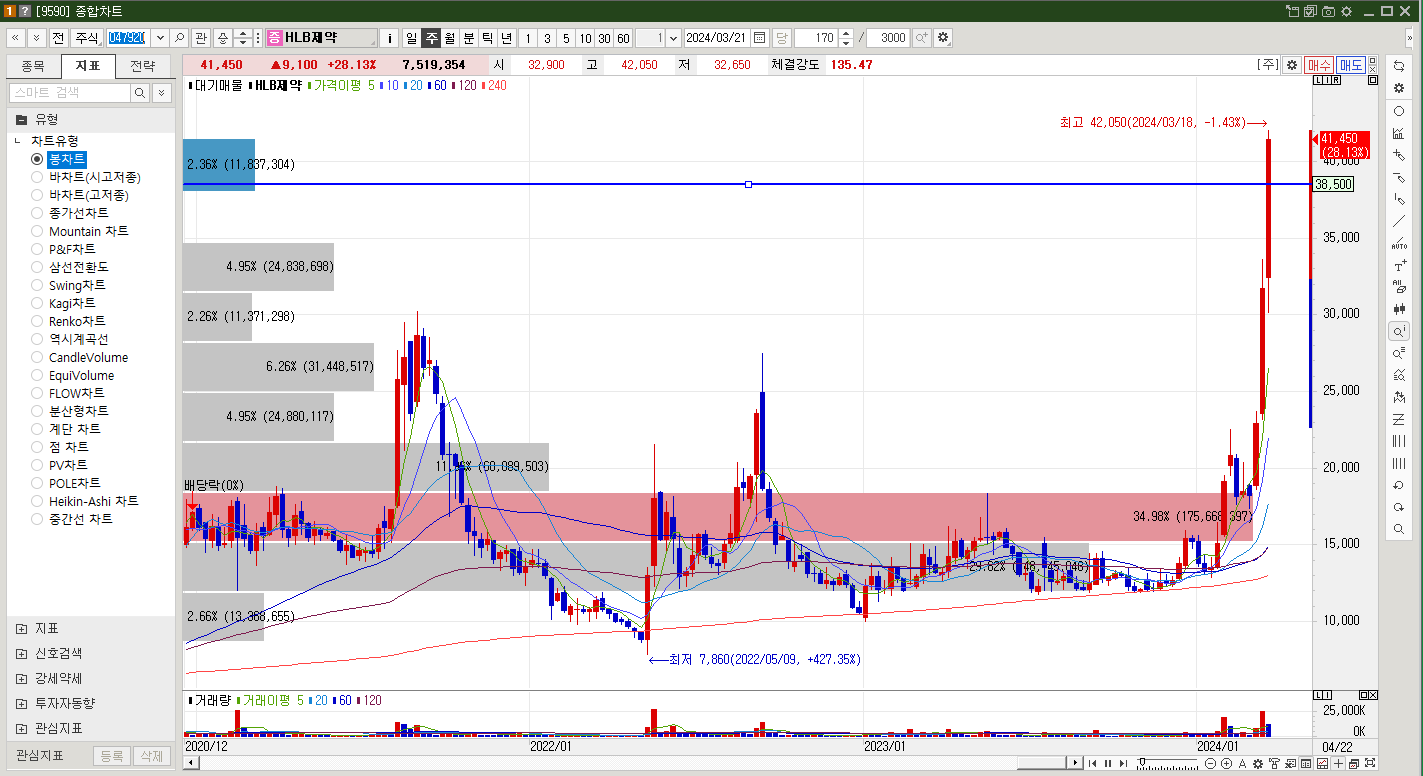Select the 월 (monthly) period button

point(450,38)
